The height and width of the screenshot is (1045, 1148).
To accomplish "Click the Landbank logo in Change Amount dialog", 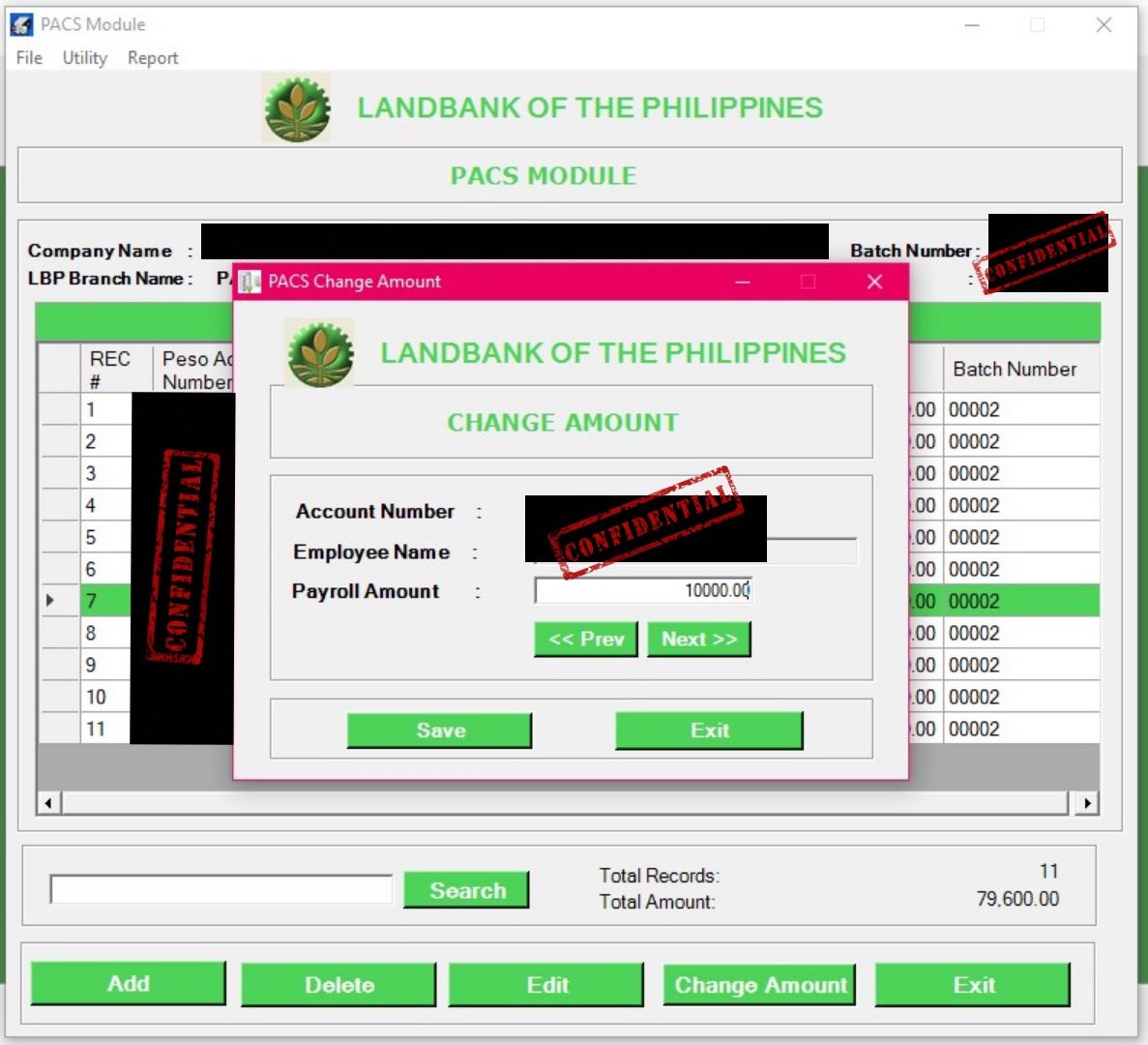I will click(320, 353).
